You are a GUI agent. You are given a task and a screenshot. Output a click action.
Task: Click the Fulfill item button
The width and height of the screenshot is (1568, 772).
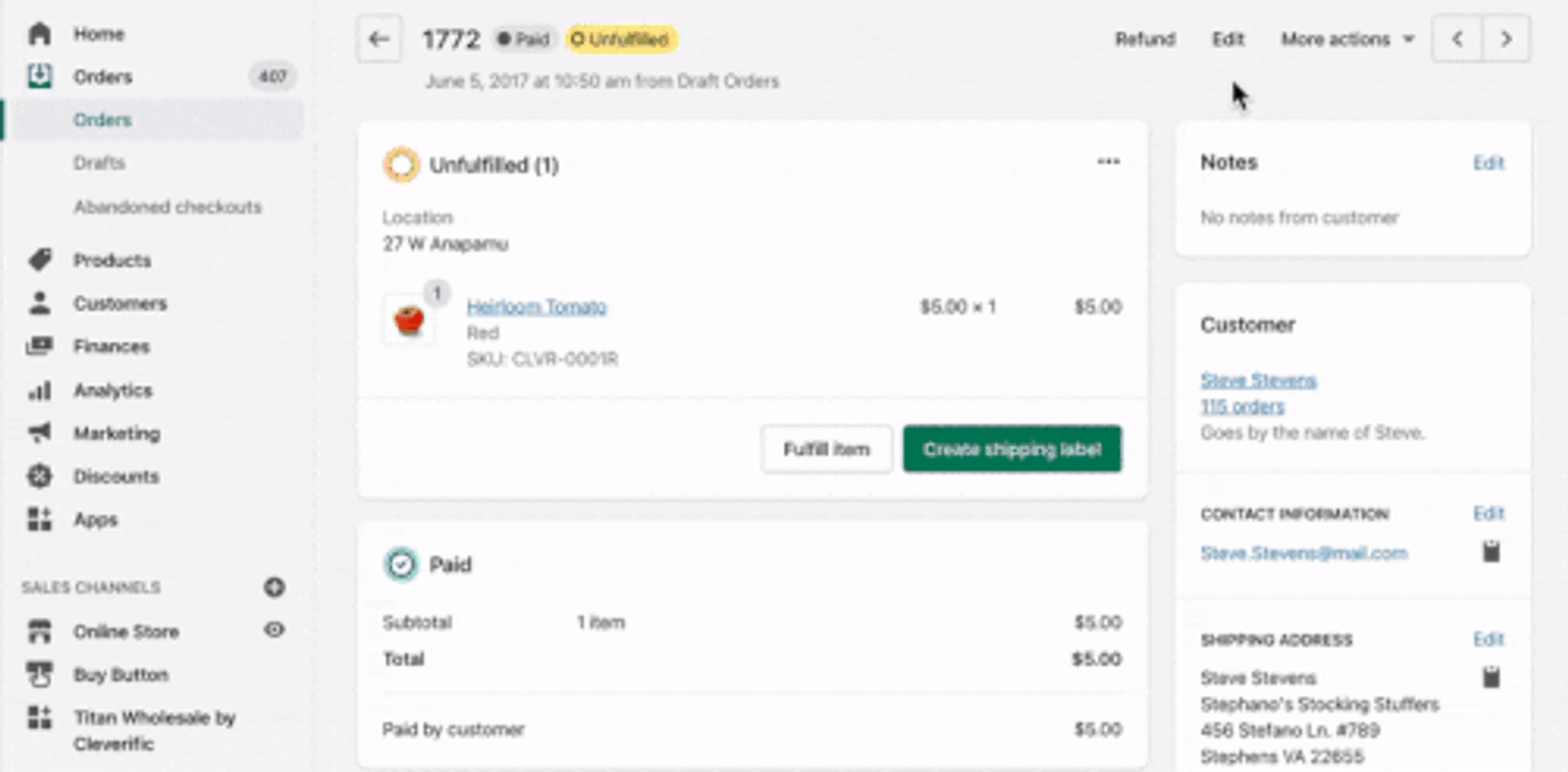point(827,448)
